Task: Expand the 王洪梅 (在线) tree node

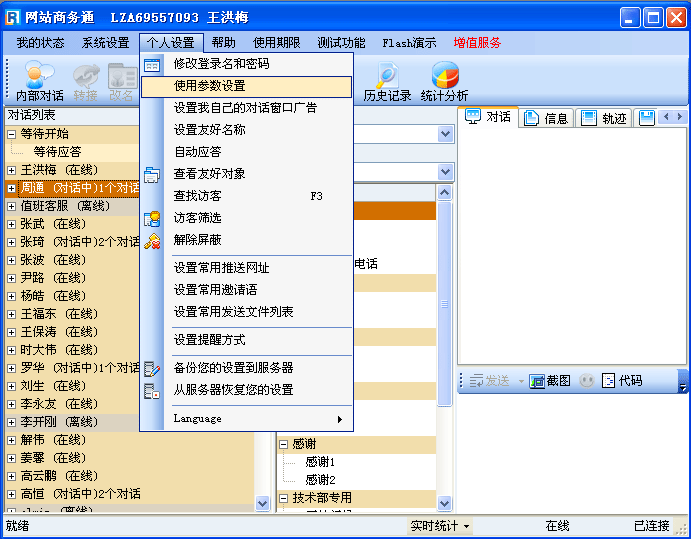Action: [x=12, y=170]
